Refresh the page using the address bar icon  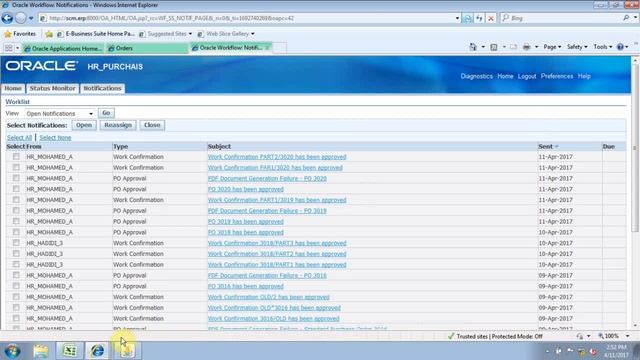479,18
